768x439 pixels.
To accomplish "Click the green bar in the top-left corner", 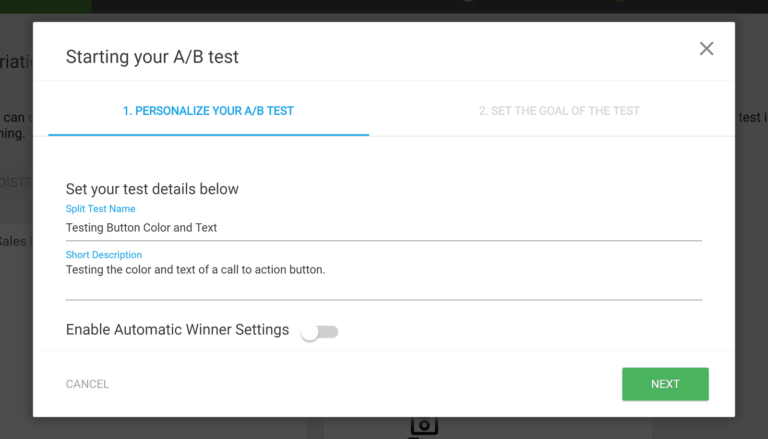I will (45, 5).
